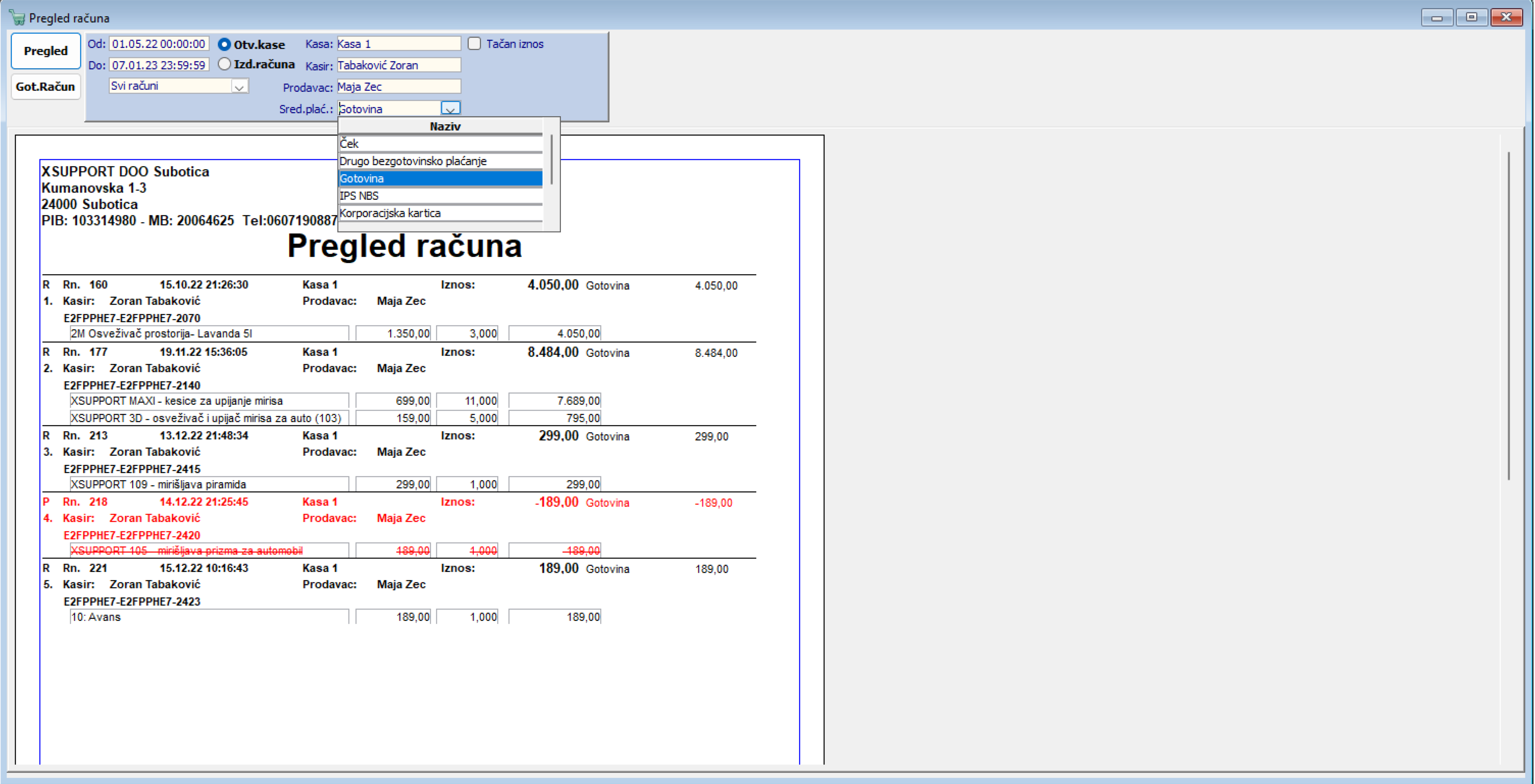Image resolution: width=1535 pixels, height=784 pixels.
Task: Click the Prodavac field Maja Zec
Action: click(399, 86)
